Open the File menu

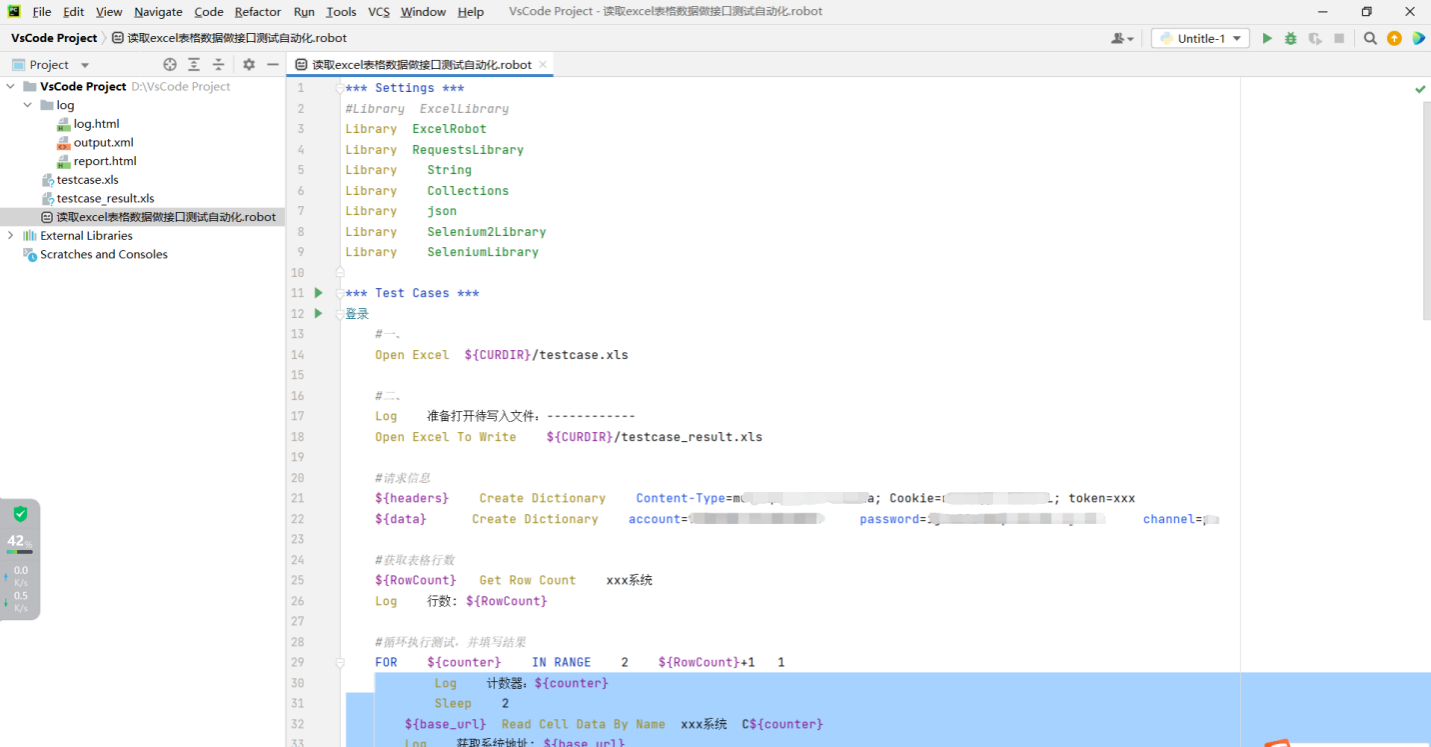[42, 12]
